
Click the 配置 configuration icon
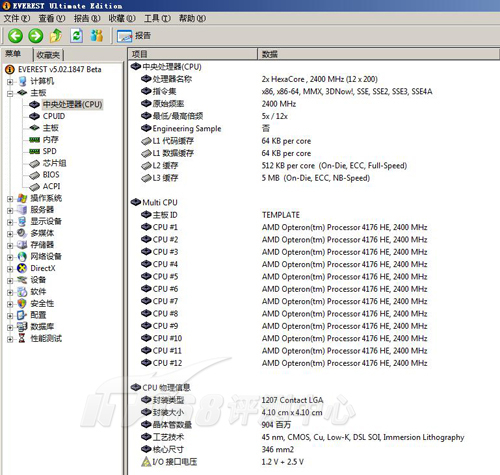(x=22, y=315)
